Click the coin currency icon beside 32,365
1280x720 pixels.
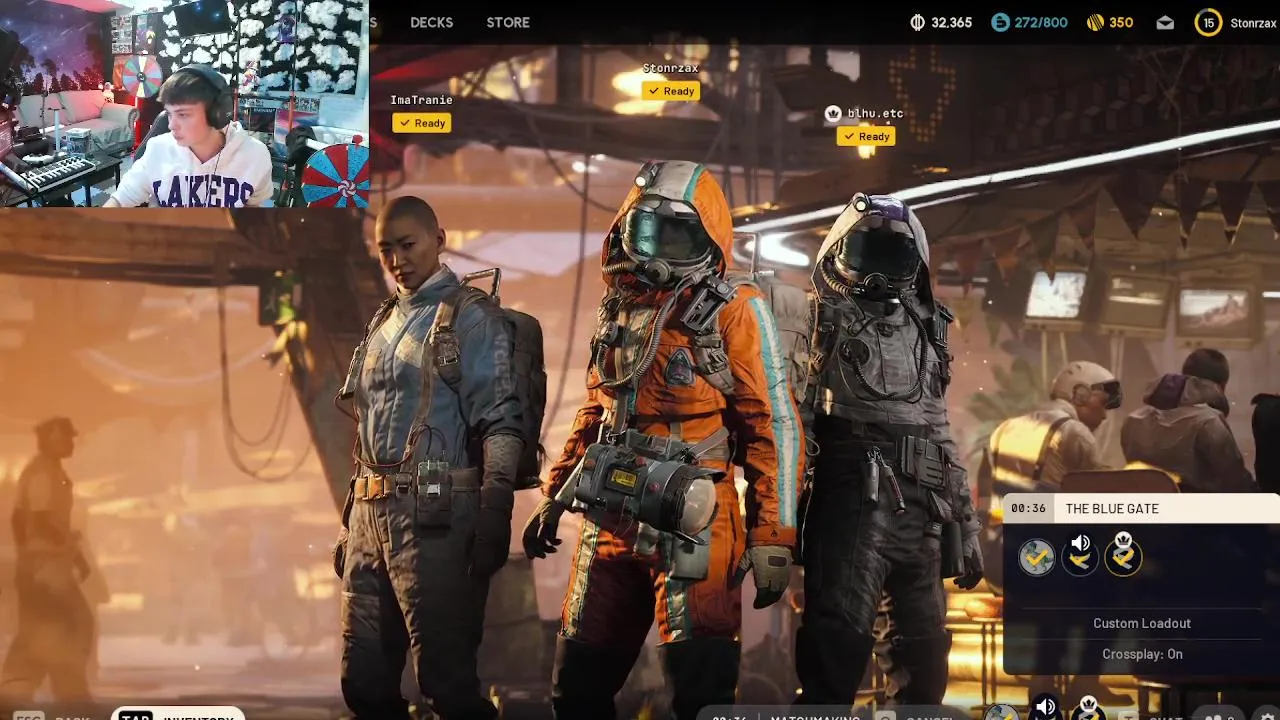click(x=918, y=22)
